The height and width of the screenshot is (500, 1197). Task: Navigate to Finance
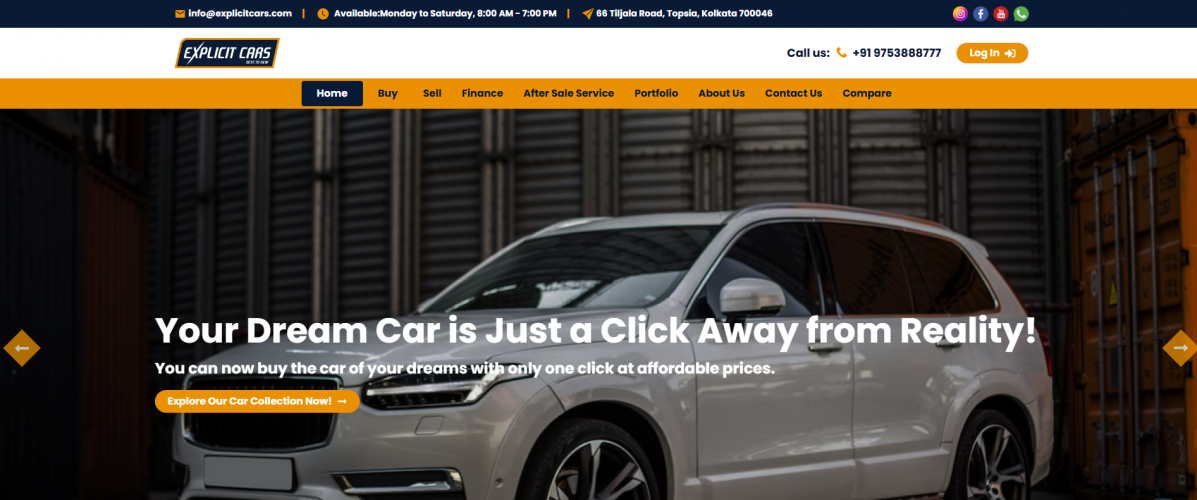pos(482,93)
